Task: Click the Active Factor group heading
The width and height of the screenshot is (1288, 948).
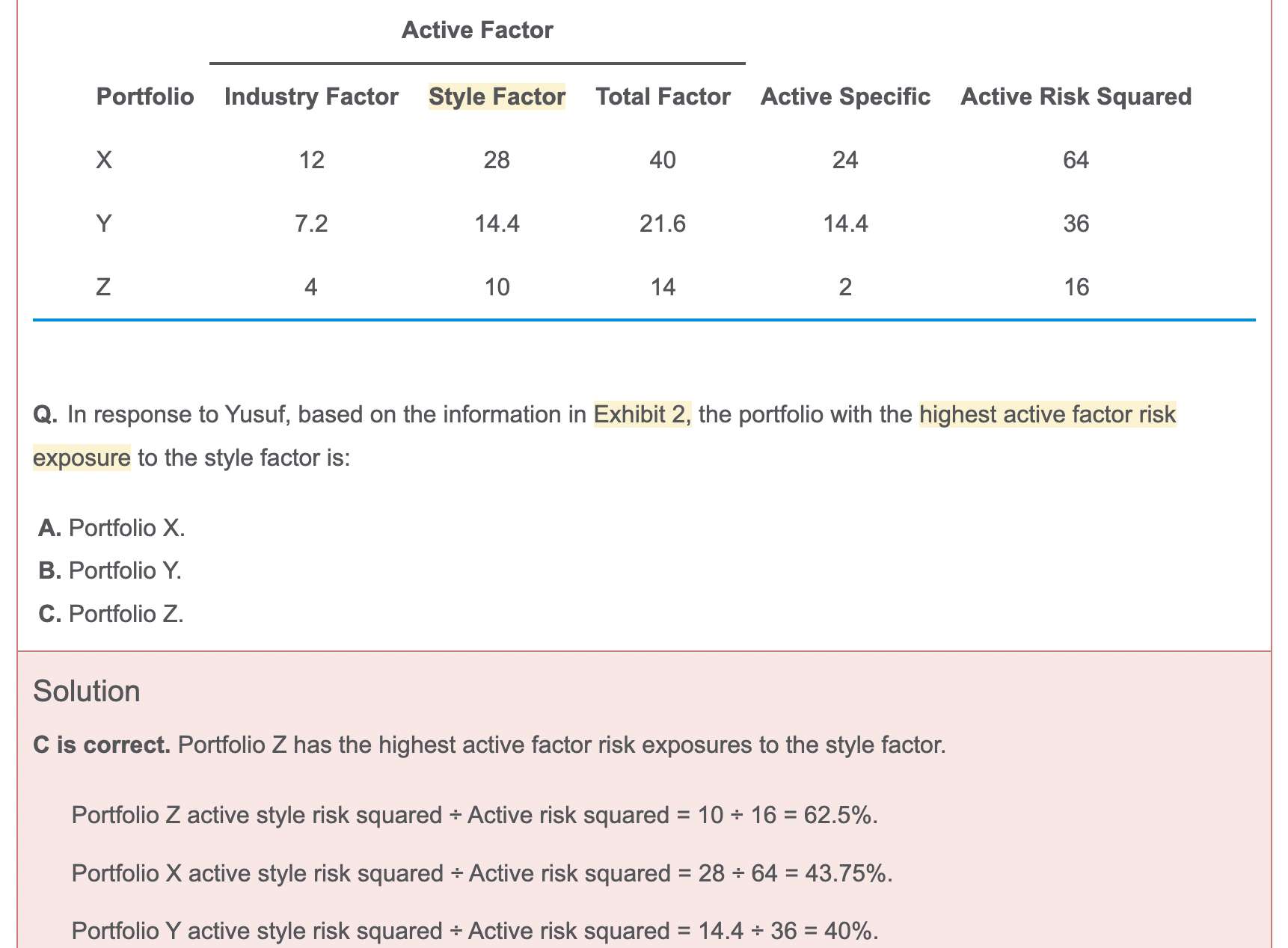Action: [x=477, y=30]
